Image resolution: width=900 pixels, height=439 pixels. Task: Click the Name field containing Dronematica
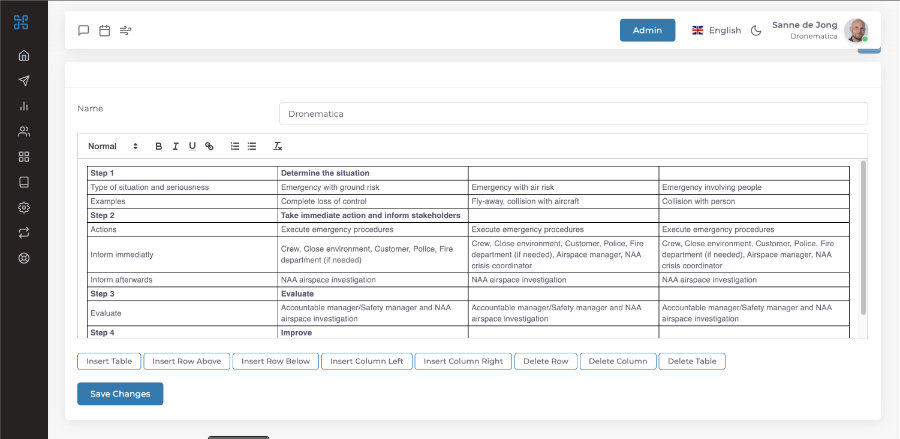point(572,114)
